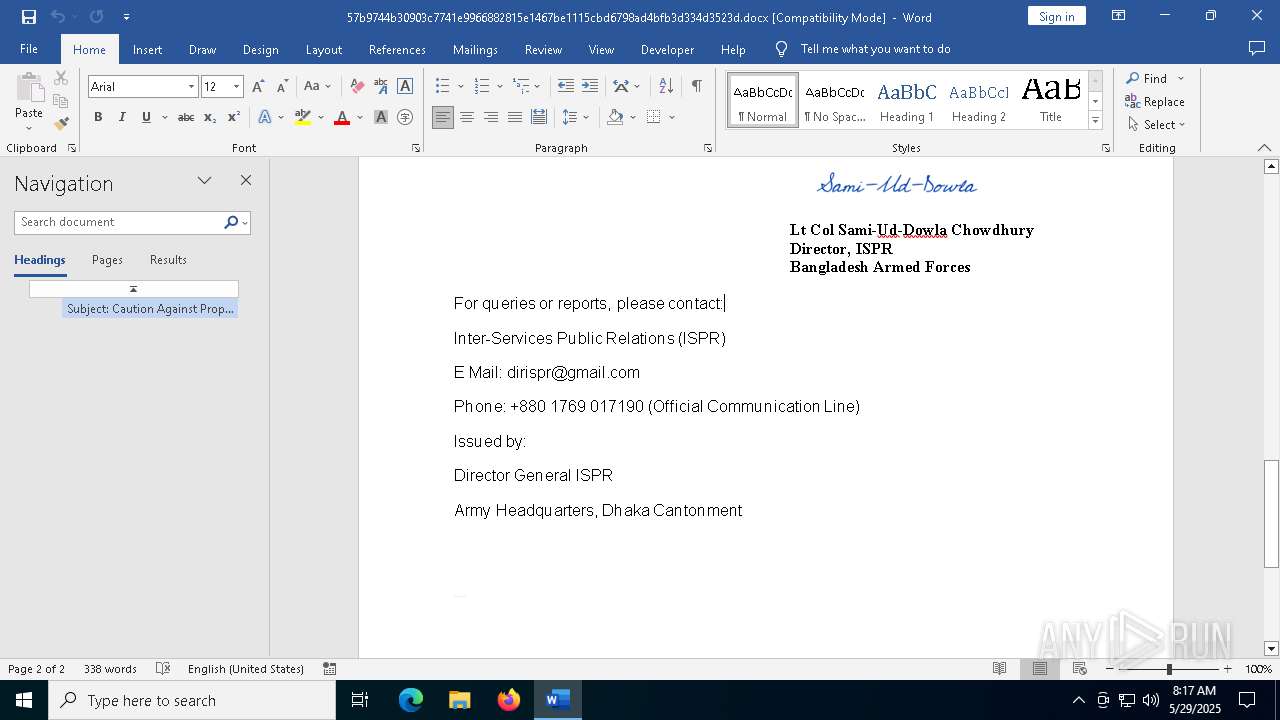Decrease paragraph indent
1280x720 pixels.
tap(566, 87)
